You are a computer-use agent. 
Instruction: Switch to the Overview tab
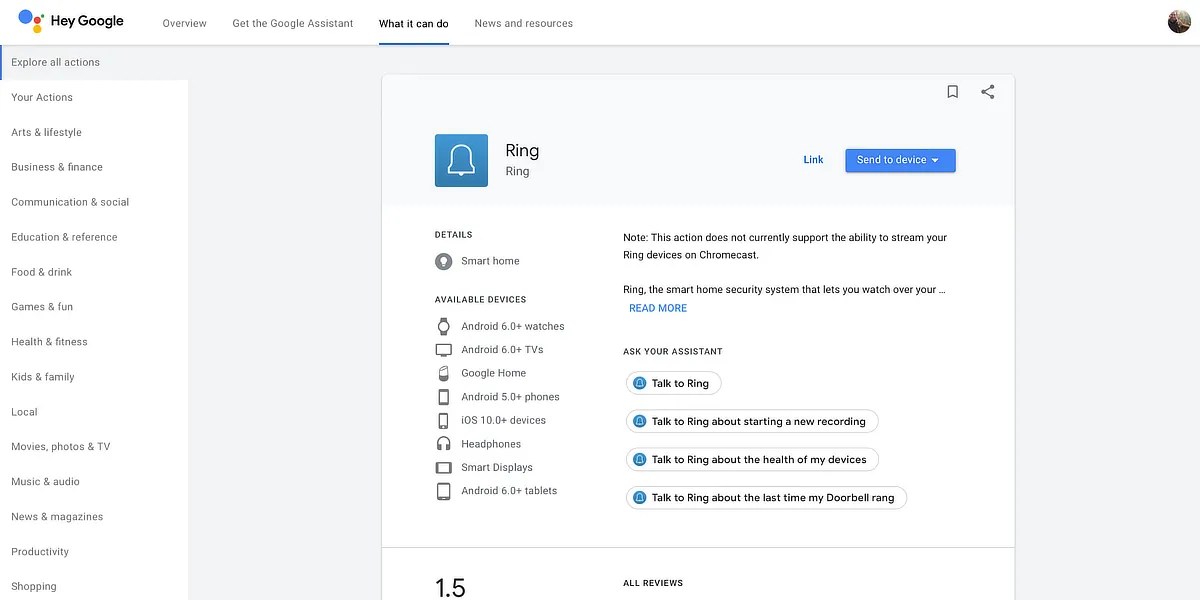click(184, 22)
